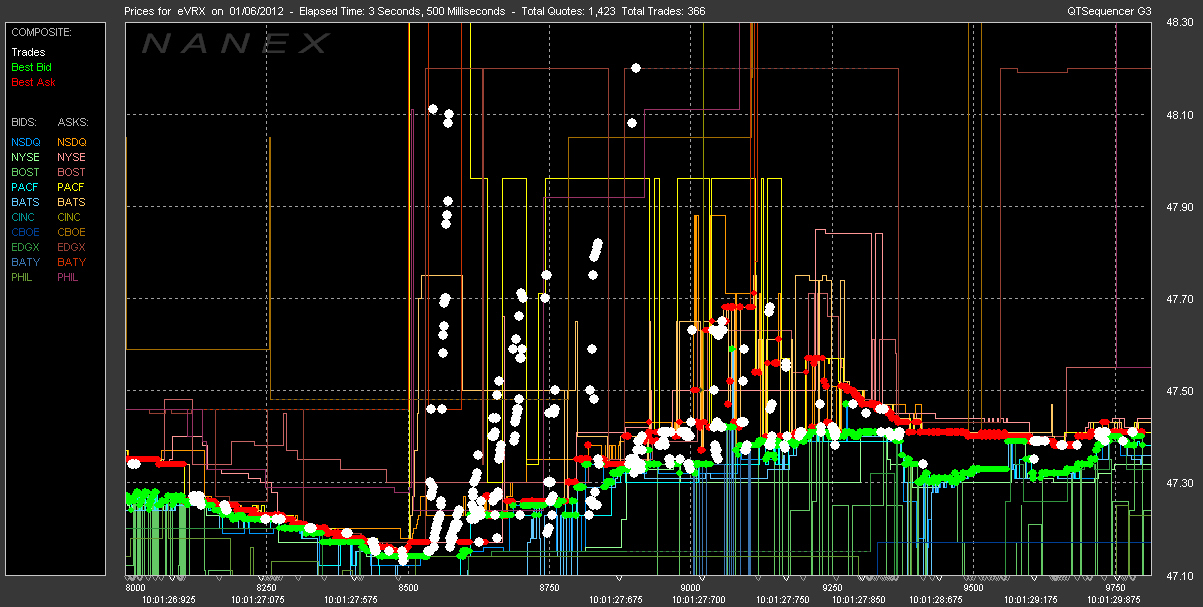Click the 48.10 price axis label
The width and height of the screenshot is (1203, 607).
click(1179, 115)
